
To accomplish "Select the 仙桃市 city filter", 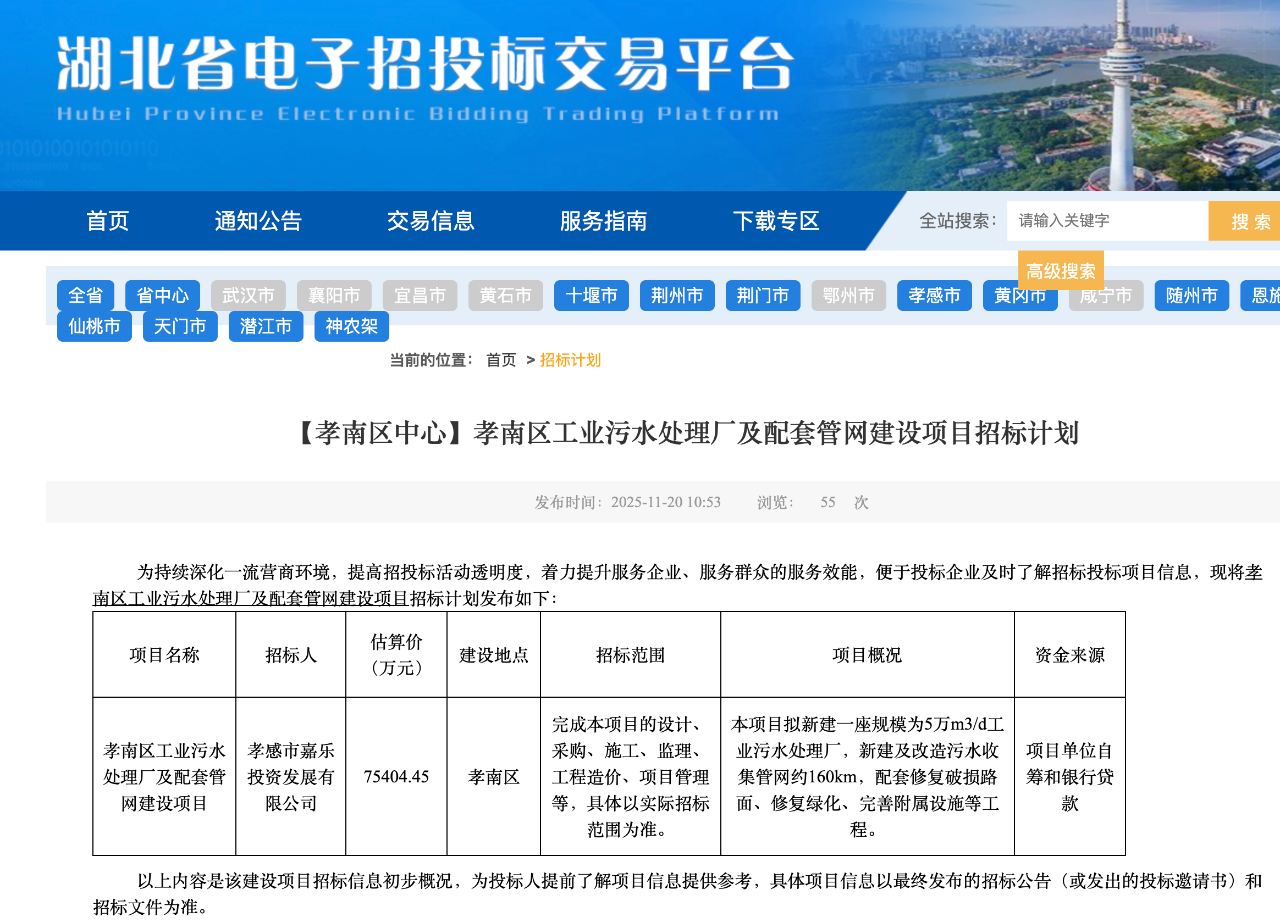I will [x=94, y=327].
